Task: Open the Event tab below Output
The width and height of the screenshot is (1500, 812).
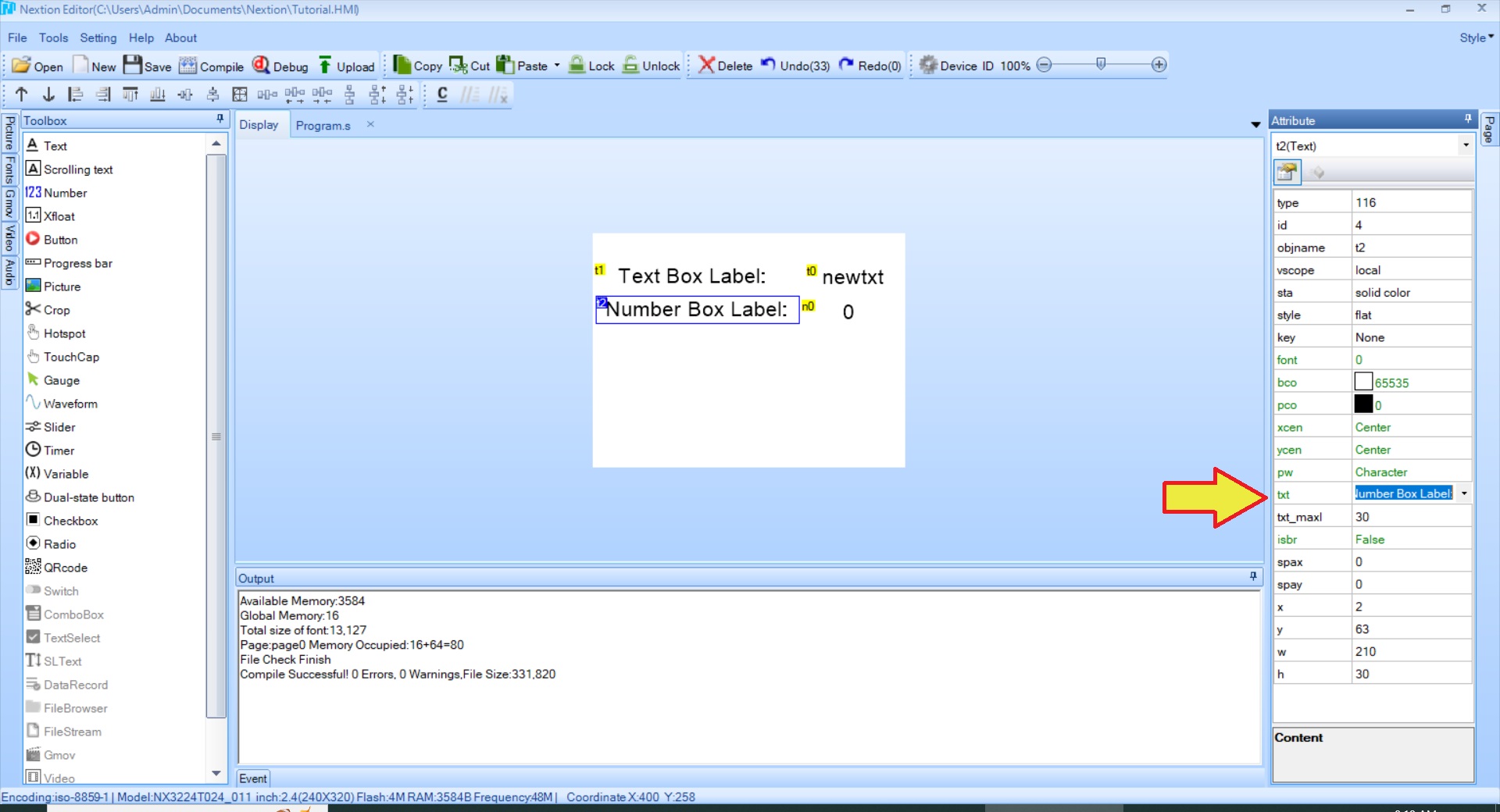Action: click(253, 778)
